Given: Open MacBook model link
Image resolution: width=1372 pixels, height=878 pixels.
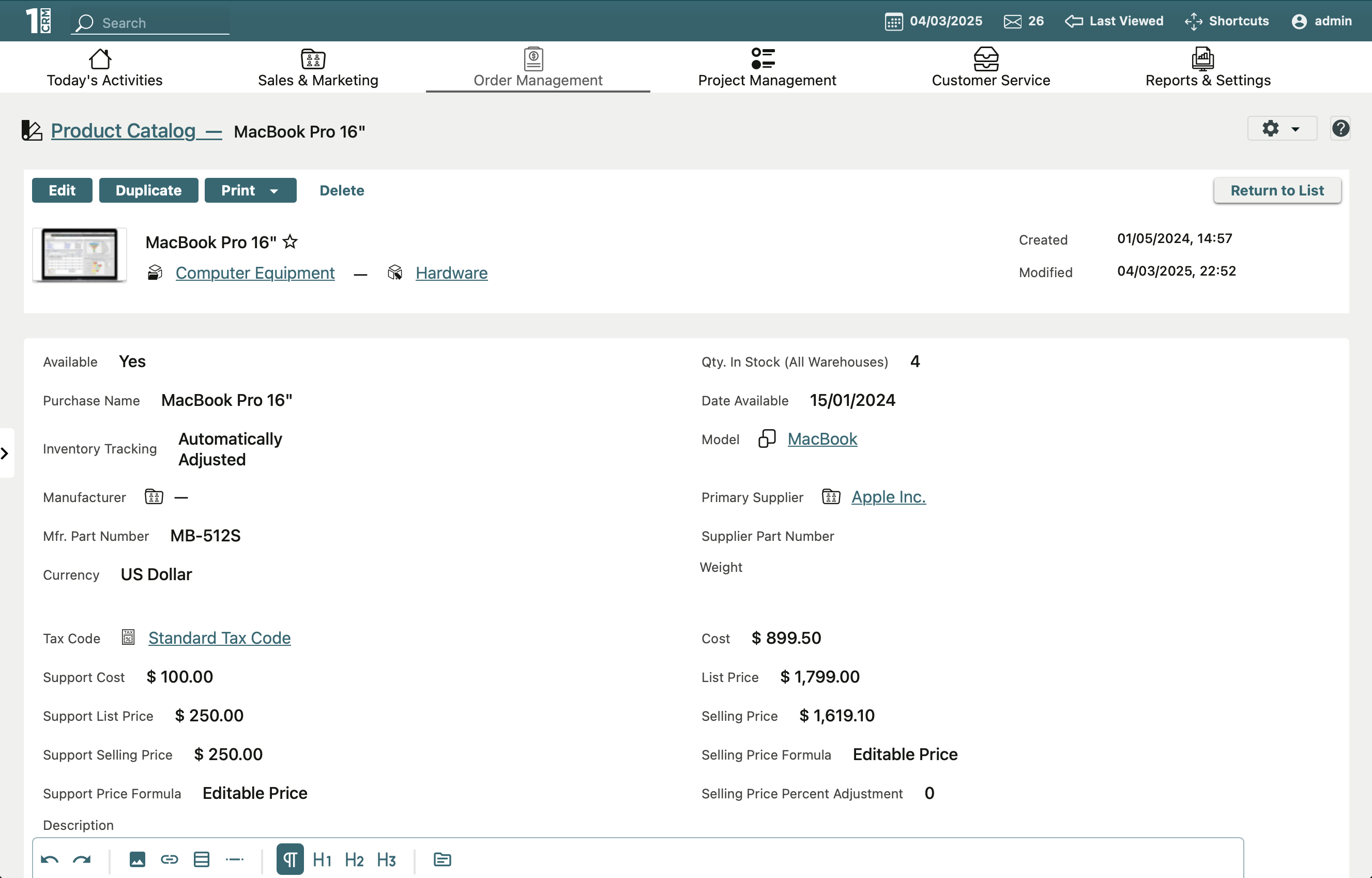Looking at the screenshot, I should (x=822, y=439).
